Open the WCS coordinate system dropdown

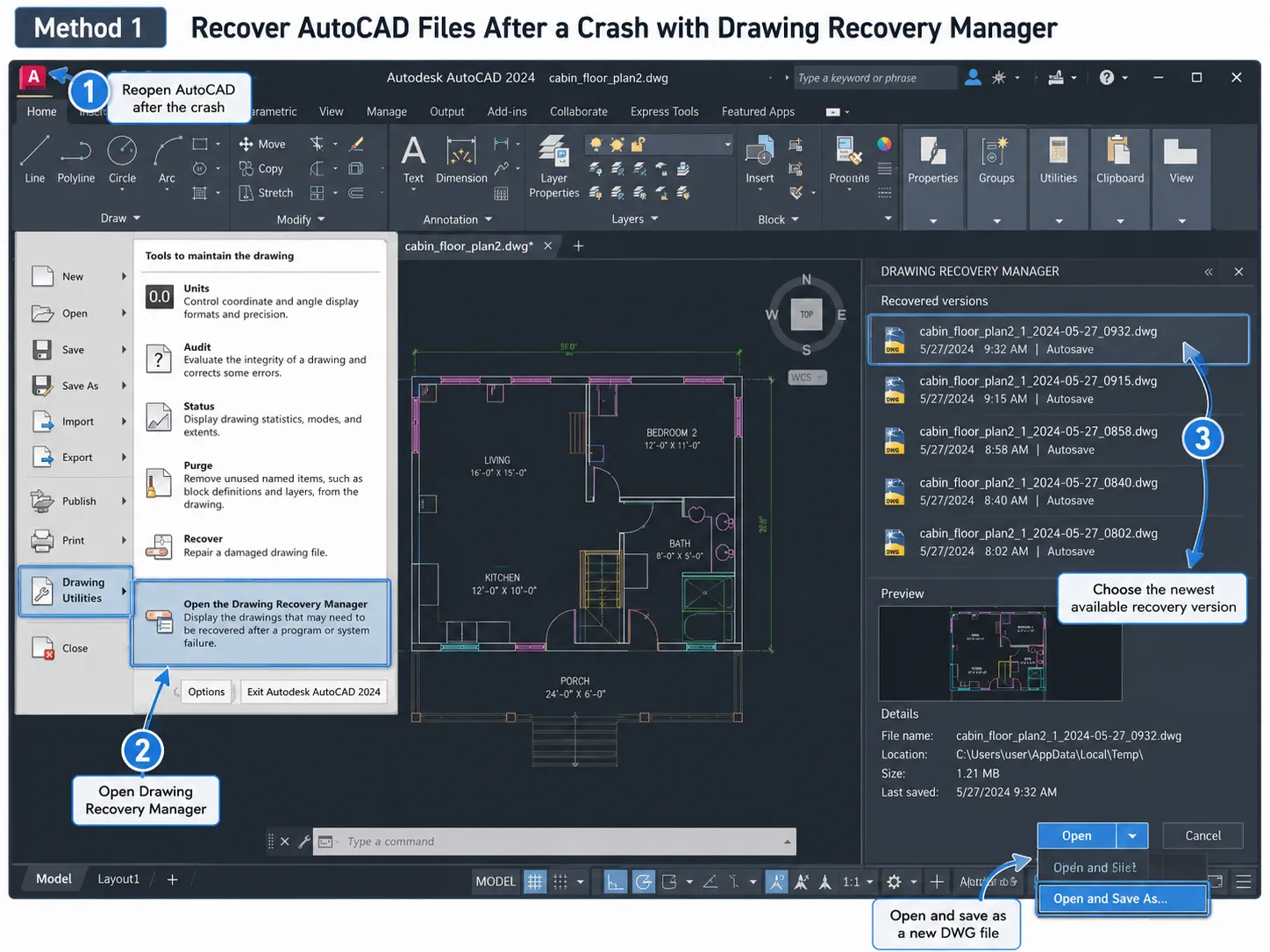coord(807,377)
